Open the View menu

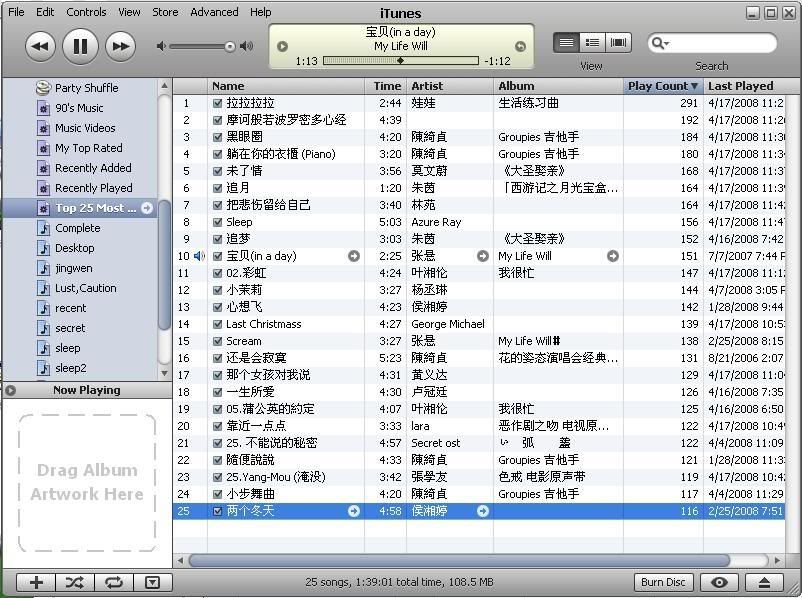129,12
